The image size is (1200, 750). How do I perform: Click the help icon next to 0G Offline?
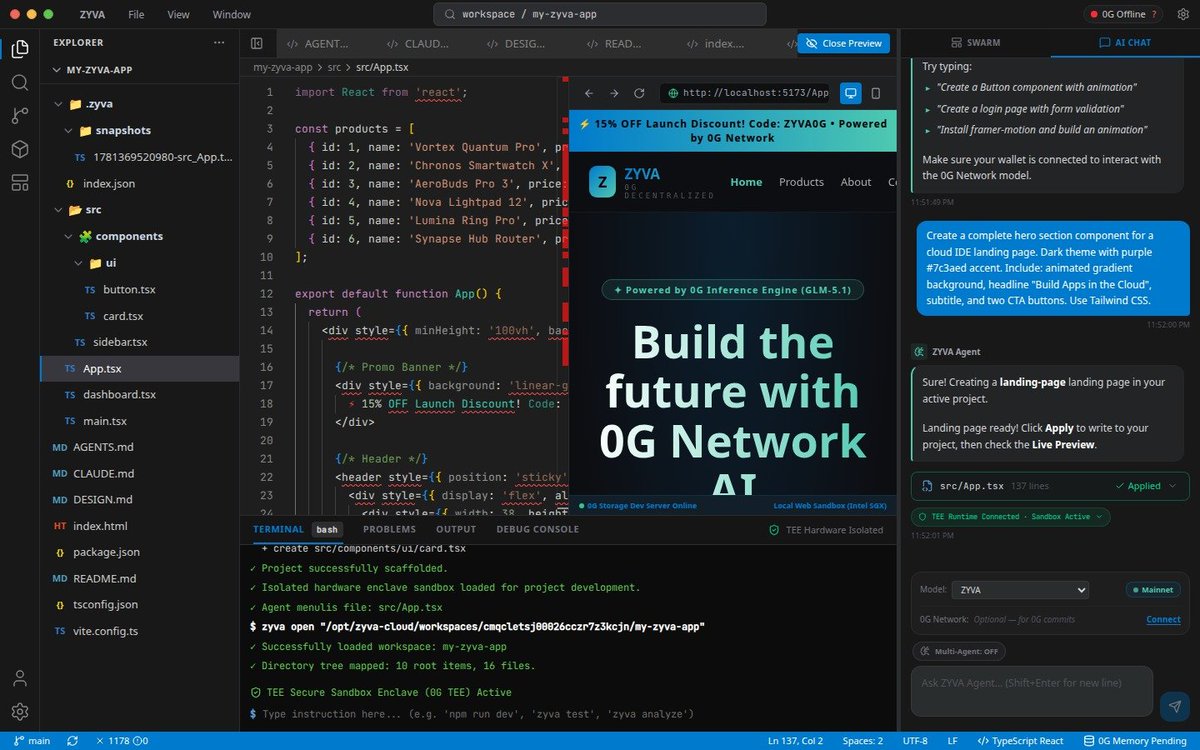point(1155,14)
